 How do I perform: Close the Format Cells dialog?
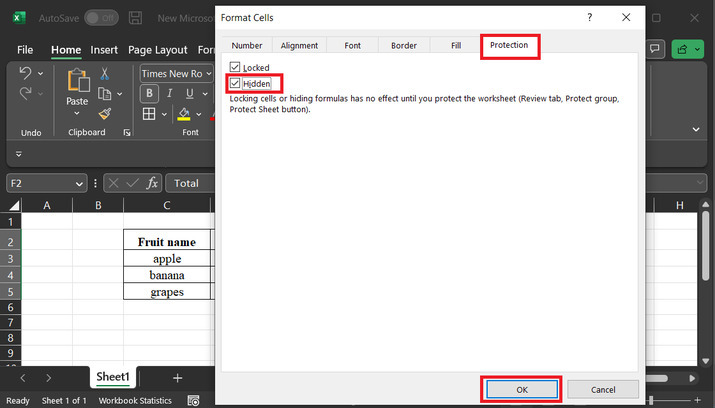626,17
